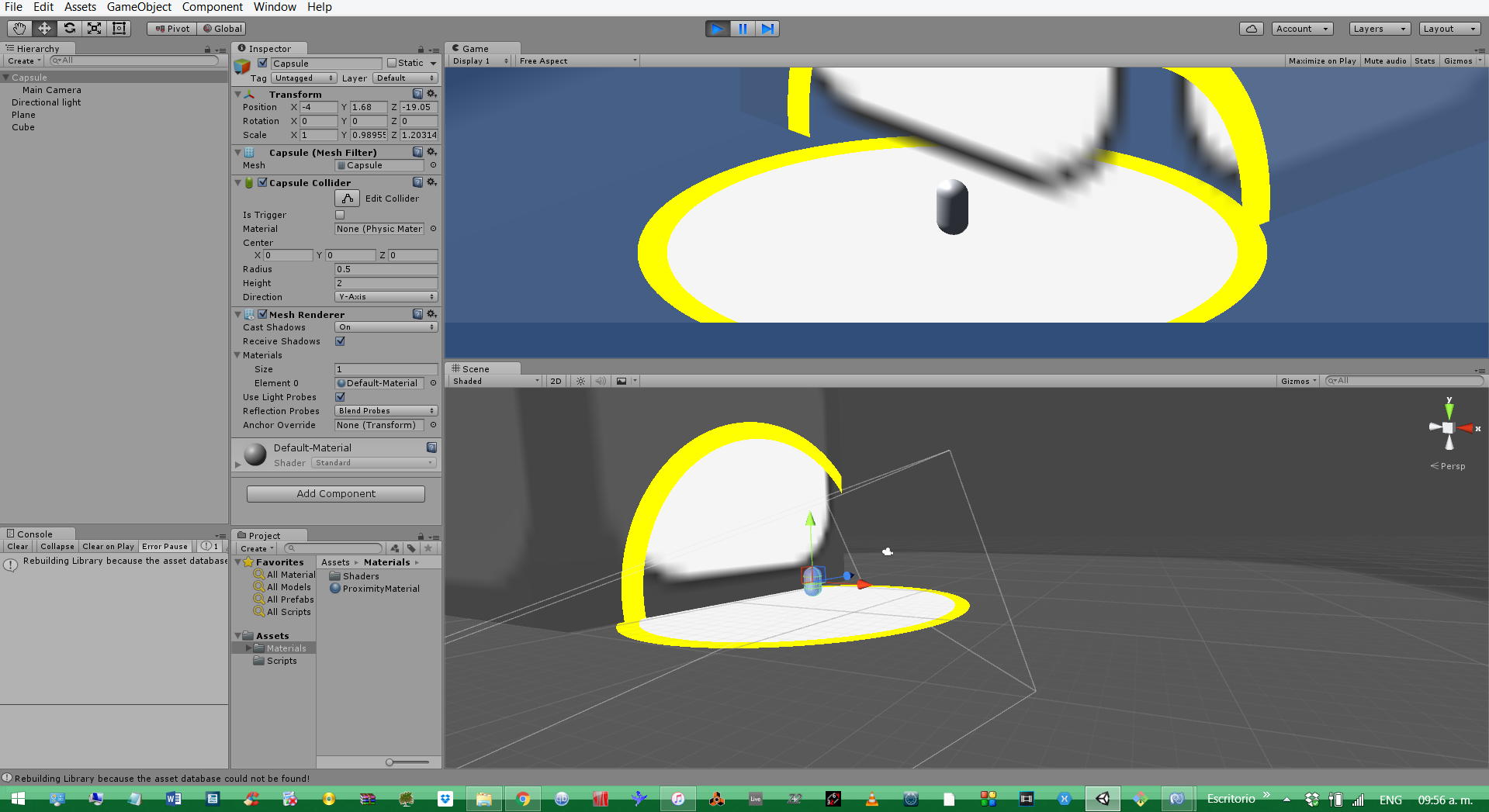Select the Scale tool

[94, 29]
